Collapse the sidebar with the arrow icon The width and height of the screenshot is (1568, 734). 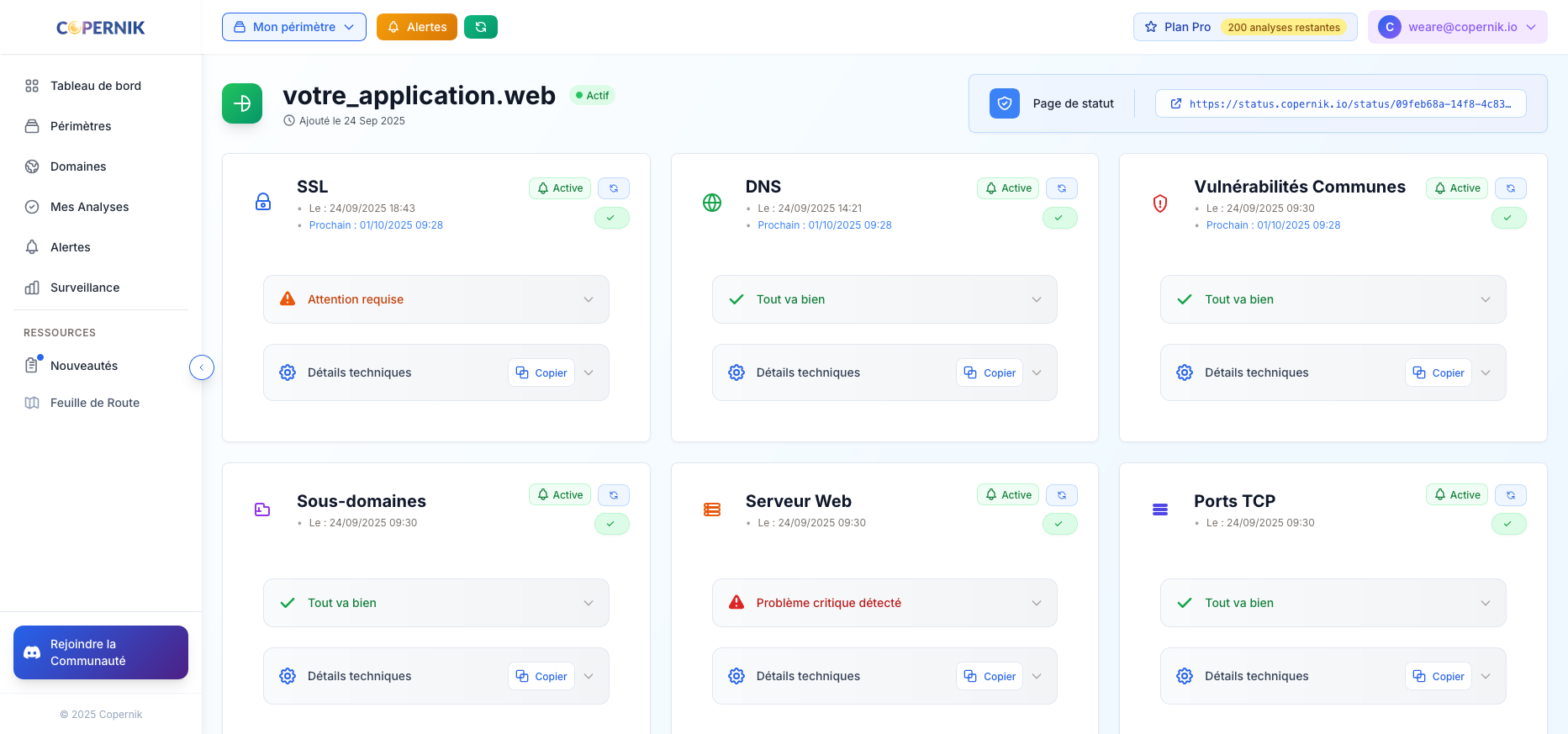coord(202,367)
